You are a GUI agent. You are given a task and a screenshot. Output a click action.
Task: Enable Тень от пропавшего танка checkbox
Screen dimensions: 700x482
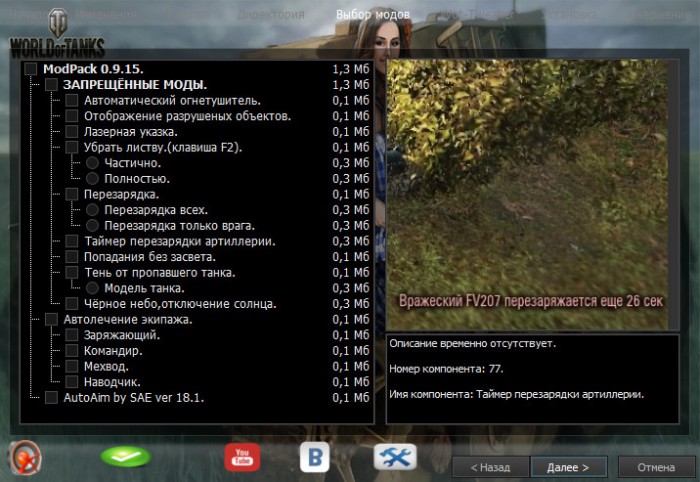click(72, 273)
